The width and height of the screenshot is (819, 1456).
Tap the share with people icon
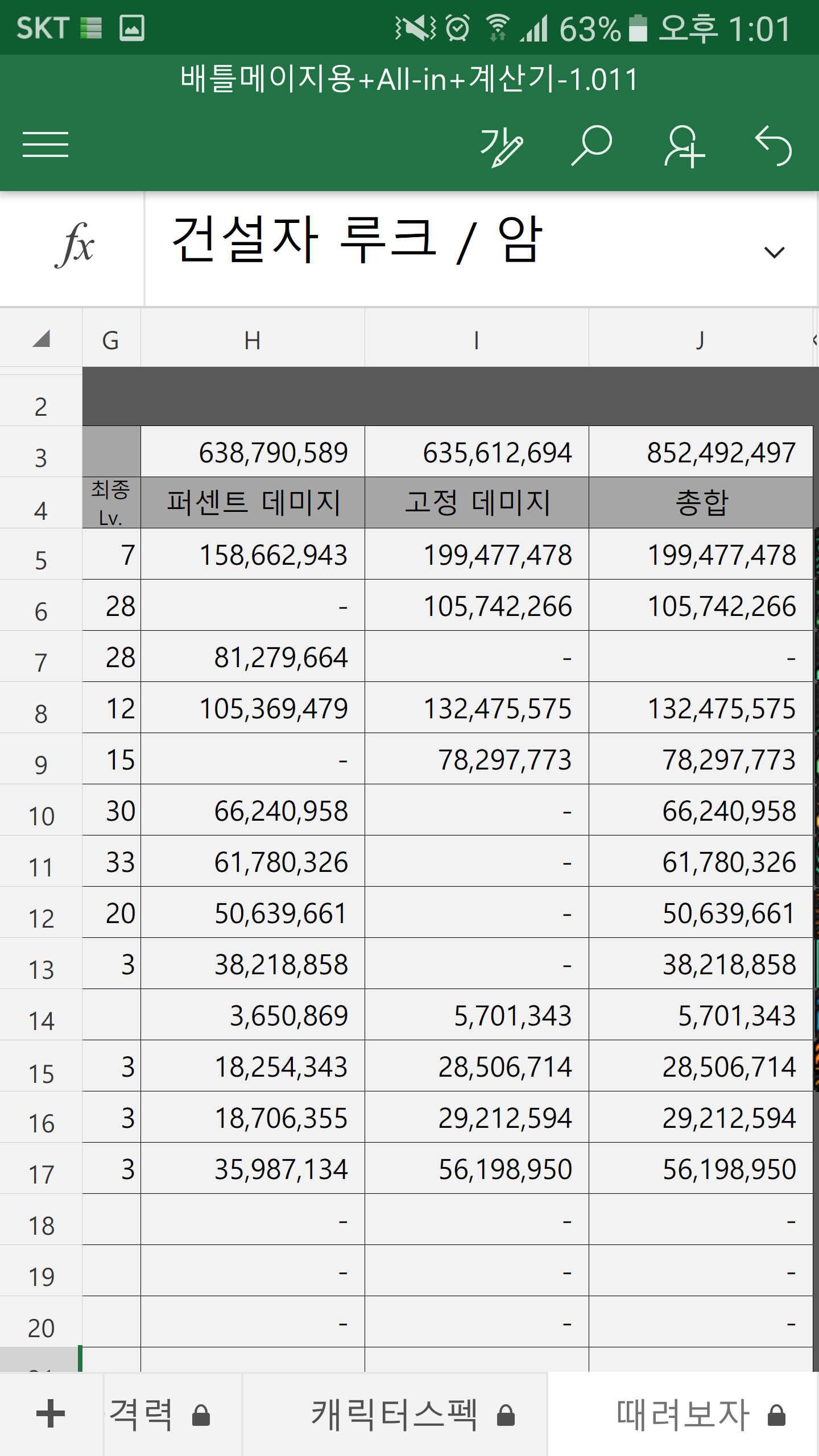point(684,147)
